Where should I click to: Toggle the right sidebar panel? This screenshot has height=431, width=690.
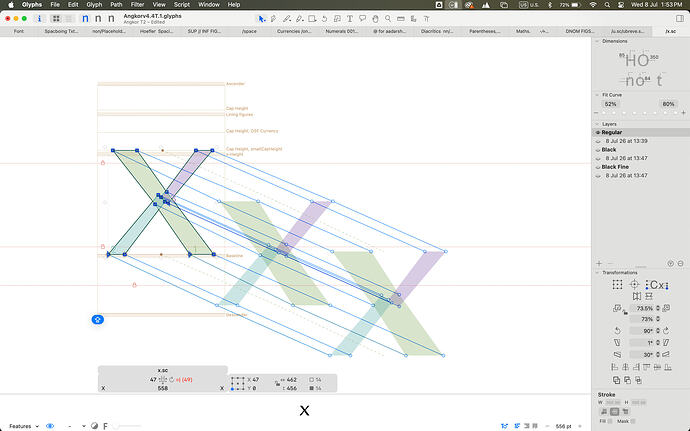click(680, 18)
